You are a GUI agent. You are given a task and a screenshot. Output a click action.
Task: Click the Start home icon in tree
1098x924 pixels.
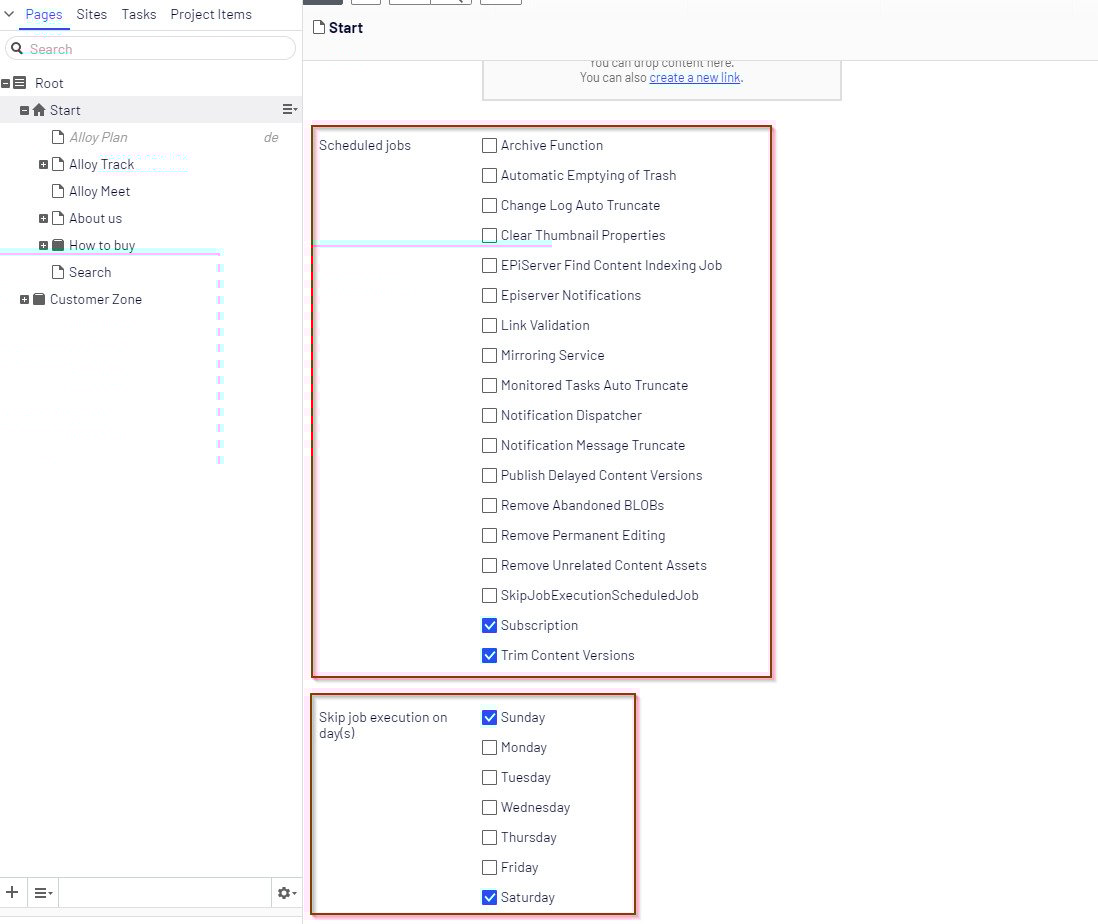(x=39, y=110)
